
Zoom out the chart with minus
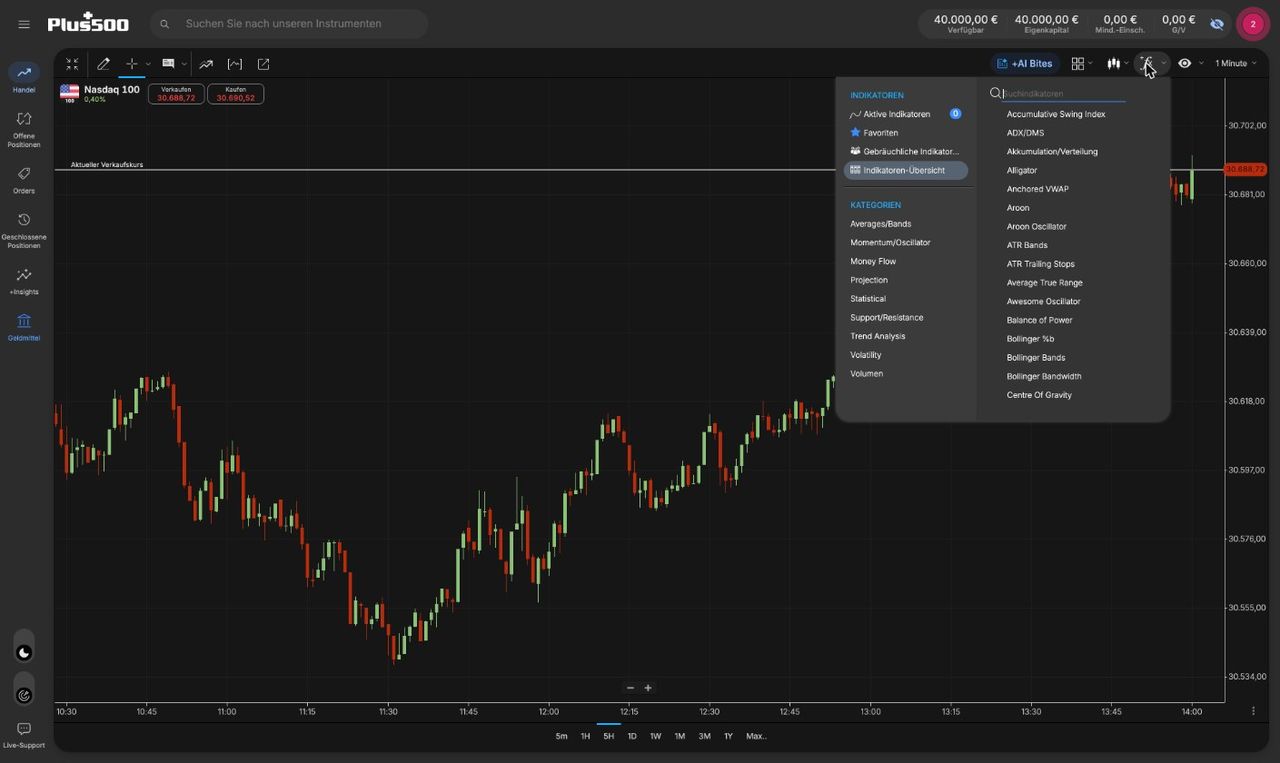click(x=630, y=688)
